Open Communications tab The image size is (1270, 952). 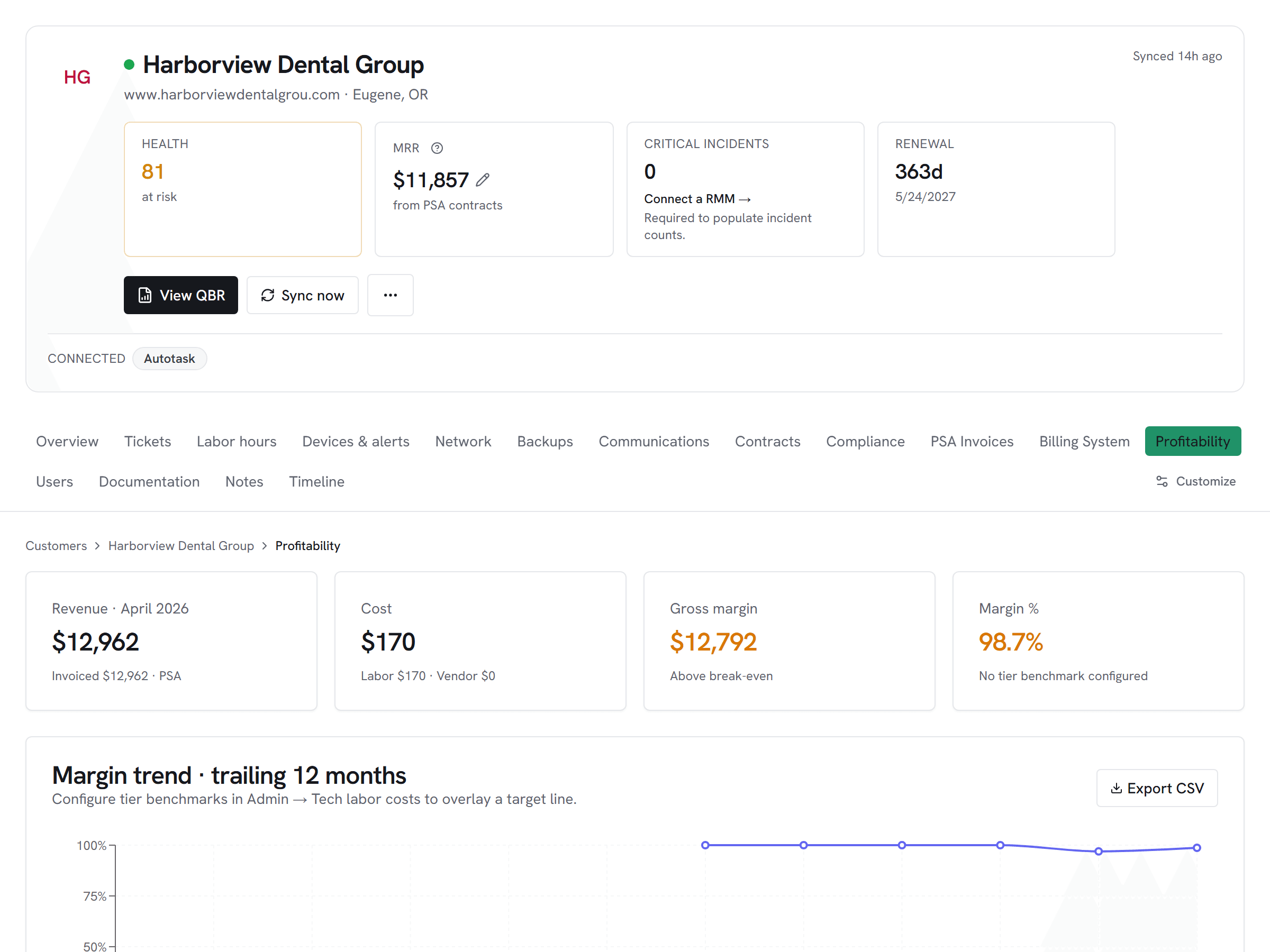(x=654, y=441)
